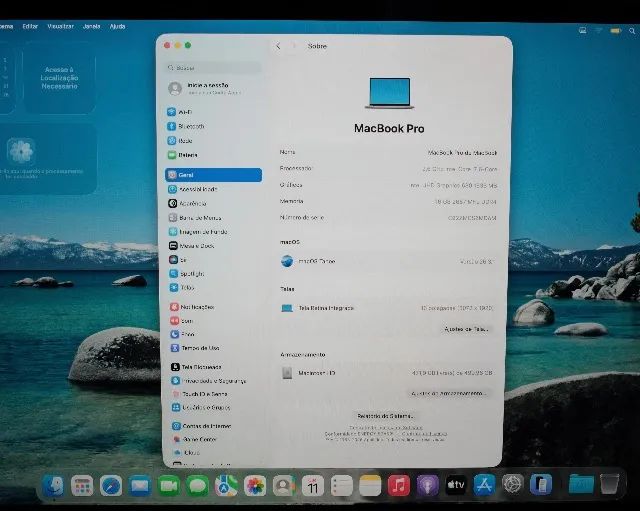The image size is (640, 511).
Task: Open Music from the Dock
Action: [x=399, y=486]
